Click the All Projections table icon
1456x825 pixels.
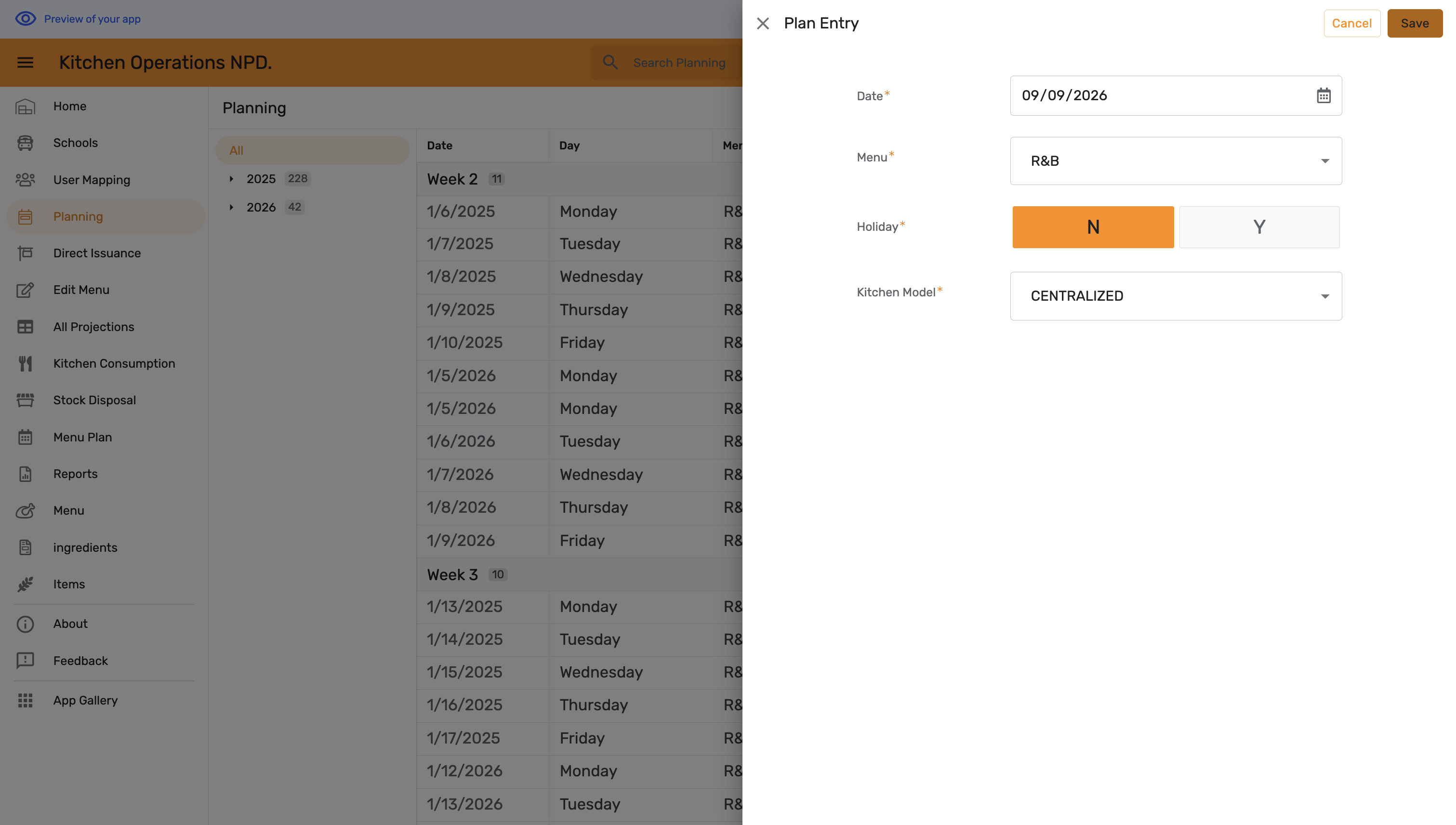25,327
